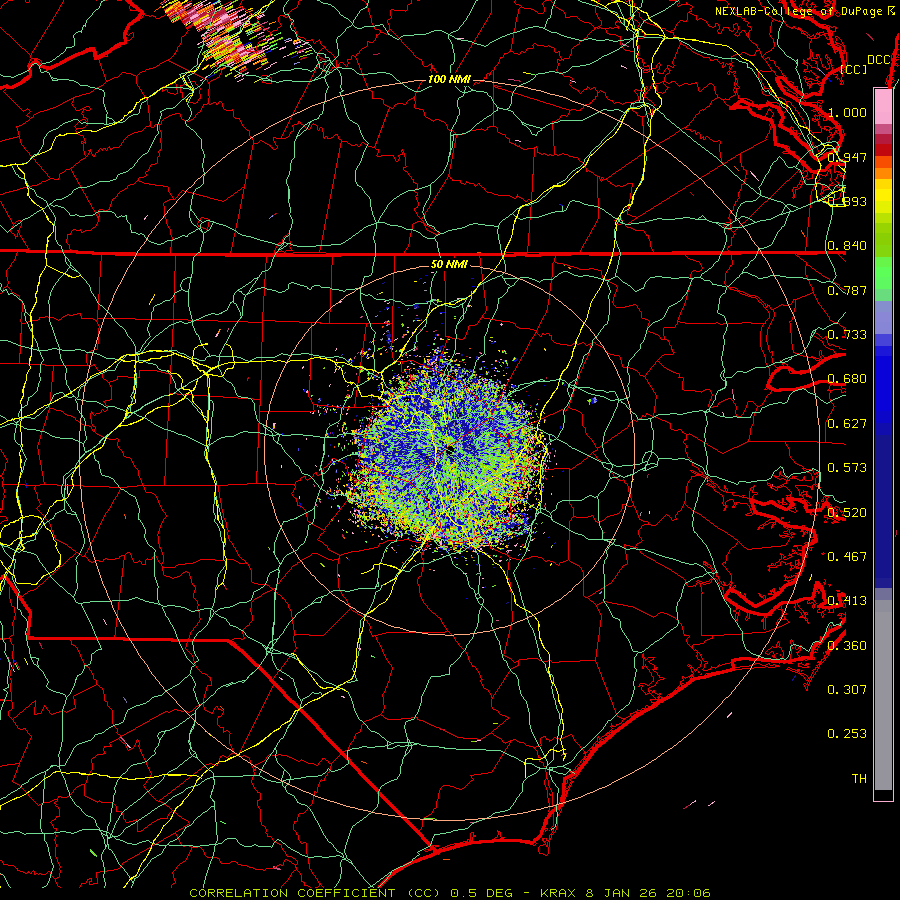Select the 0.733 scale value

(847, 335)
